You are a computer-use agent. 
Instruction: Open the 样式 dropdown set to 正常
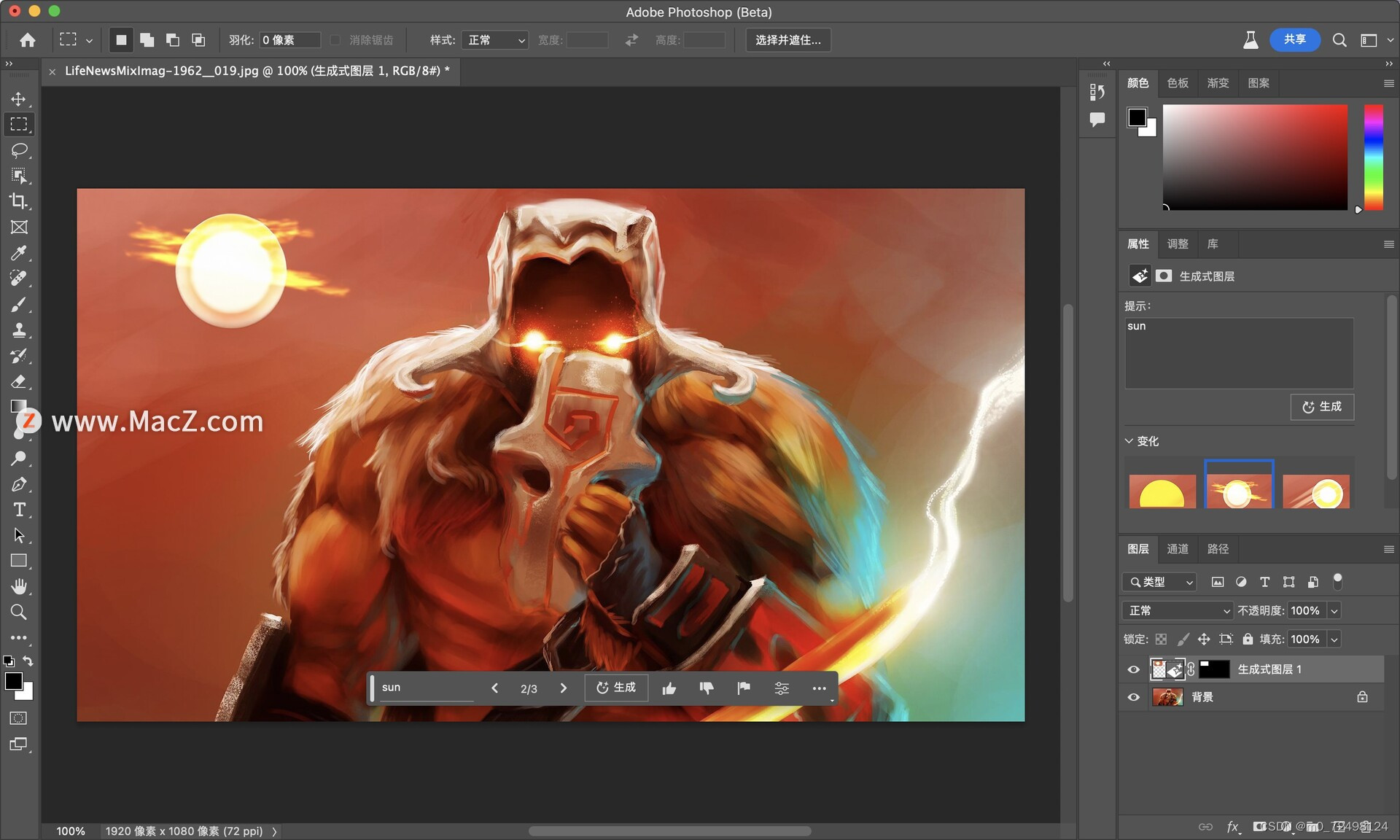click(x=495, y=40)
